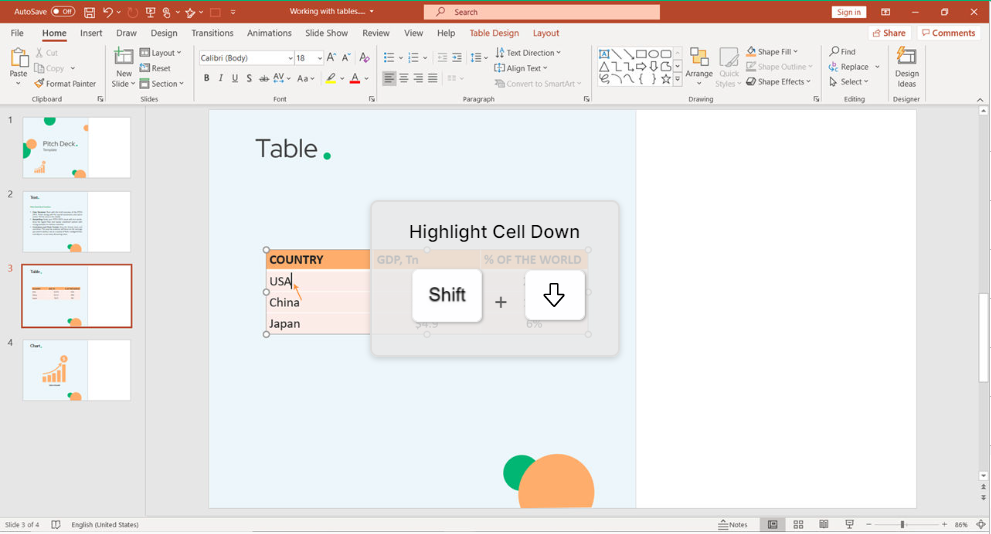991x534 pixels.
Task: Switch to Insert tab
Action: tap(91, 33)
